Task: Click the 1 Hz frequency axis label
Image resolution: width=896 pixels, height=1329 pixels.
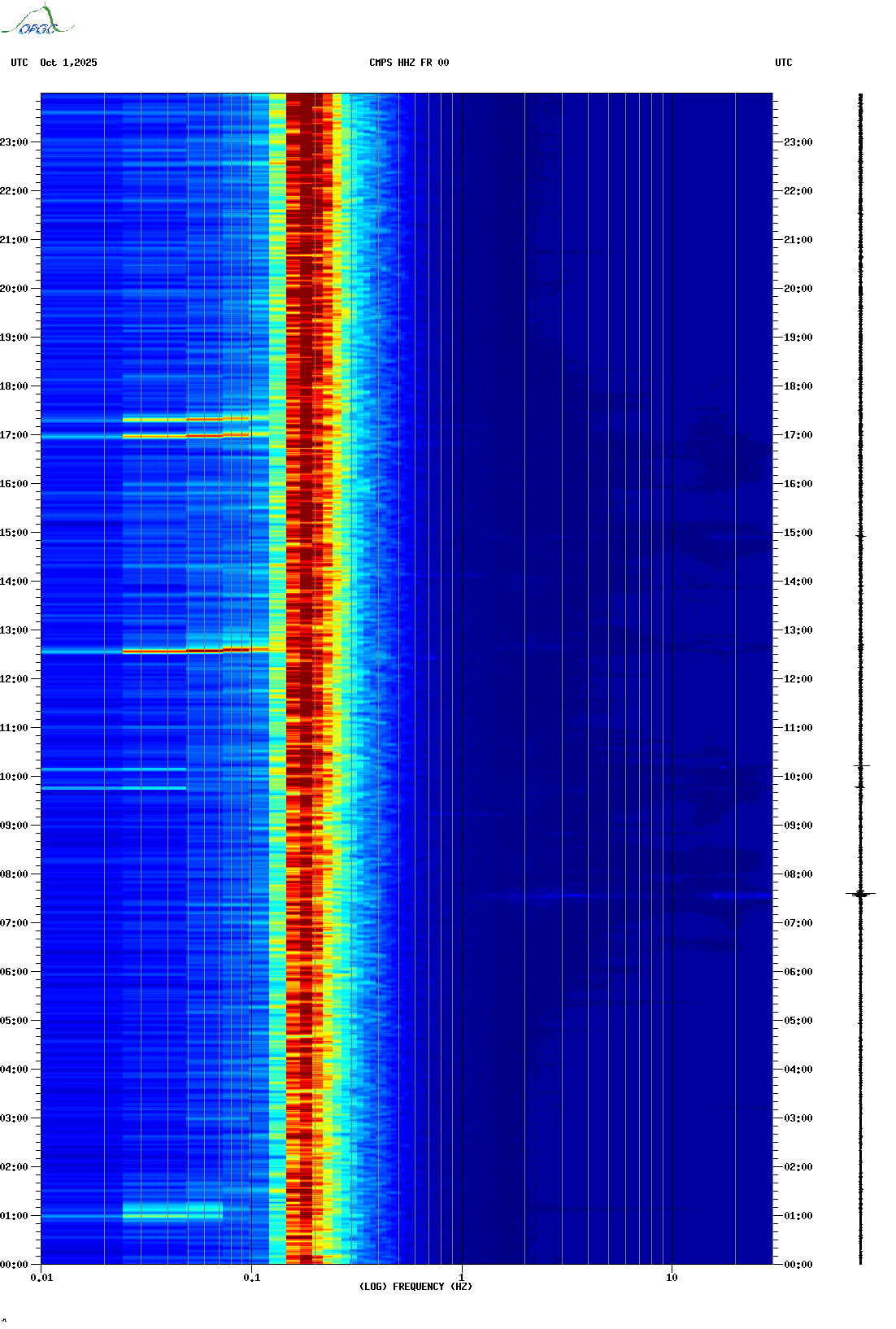Action: [462, 1278]
